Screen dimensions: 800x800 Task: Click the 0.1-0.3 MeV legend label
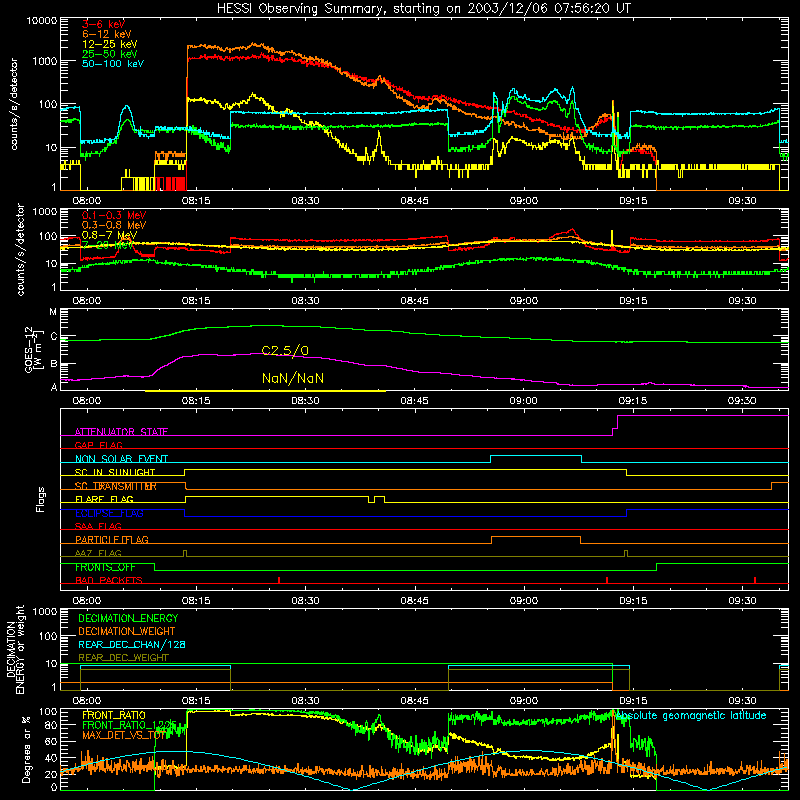(x=114, y=215)
